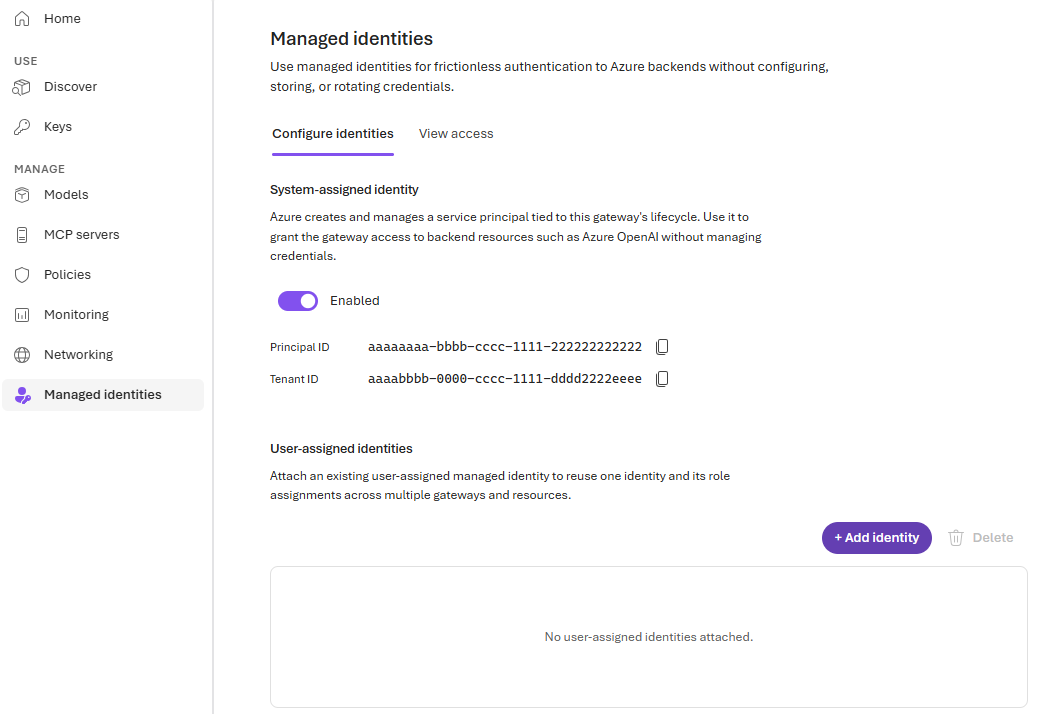Click the Monitoring chart icon
The width and height of the screenshot is (1038, 714).
[x=22, y=315]
